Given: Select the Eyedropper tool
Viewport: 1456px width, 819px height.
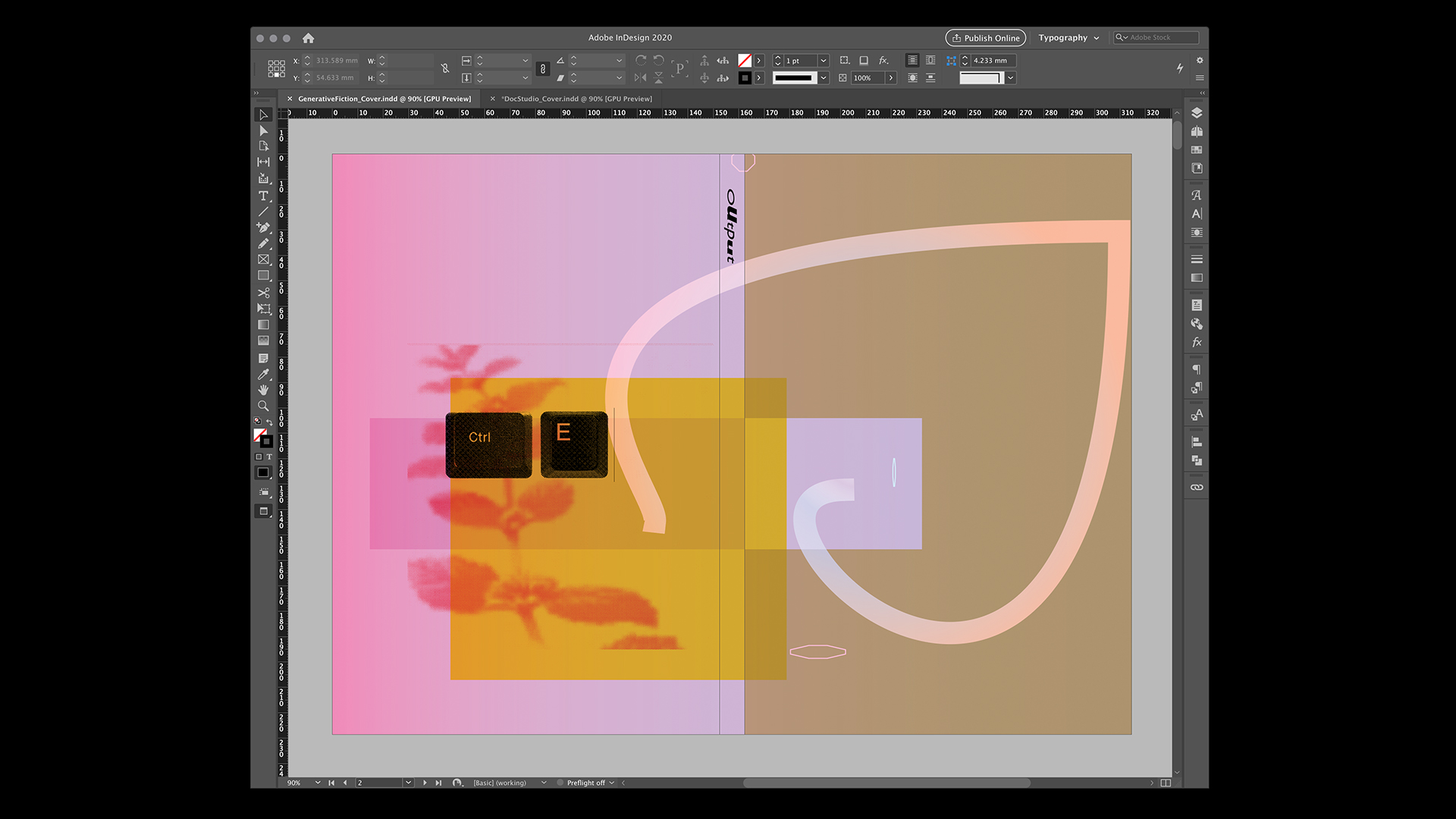Looking at the screenshot, I should (x=263, y=375).
